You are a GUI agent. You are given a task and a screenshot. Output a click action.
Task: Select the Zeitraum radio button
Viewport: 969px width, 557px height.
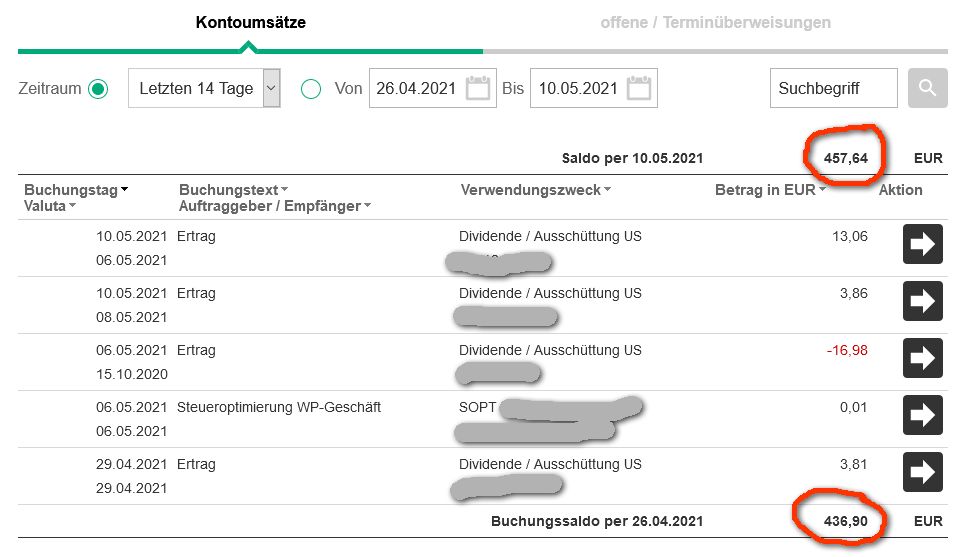tap(98, 89)
